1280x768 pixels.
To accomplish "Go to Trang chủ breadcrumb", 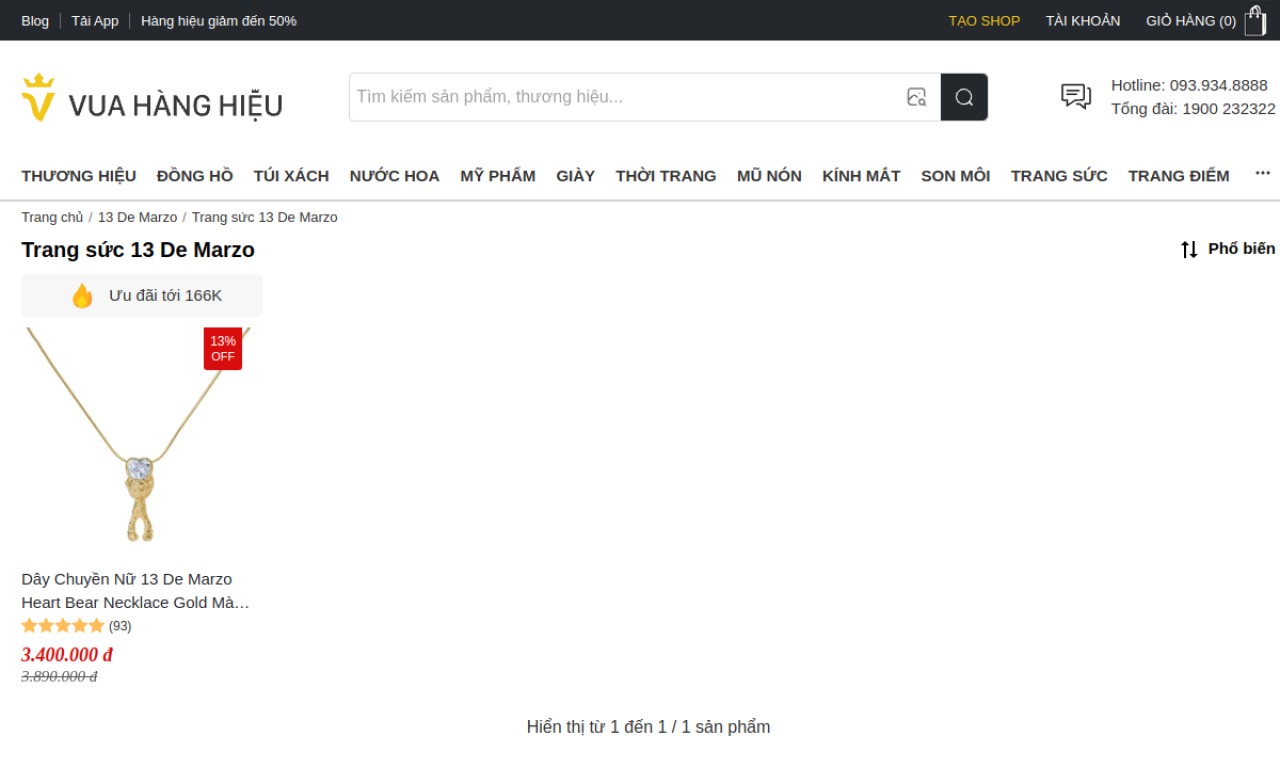I will [x=52, y=217].
